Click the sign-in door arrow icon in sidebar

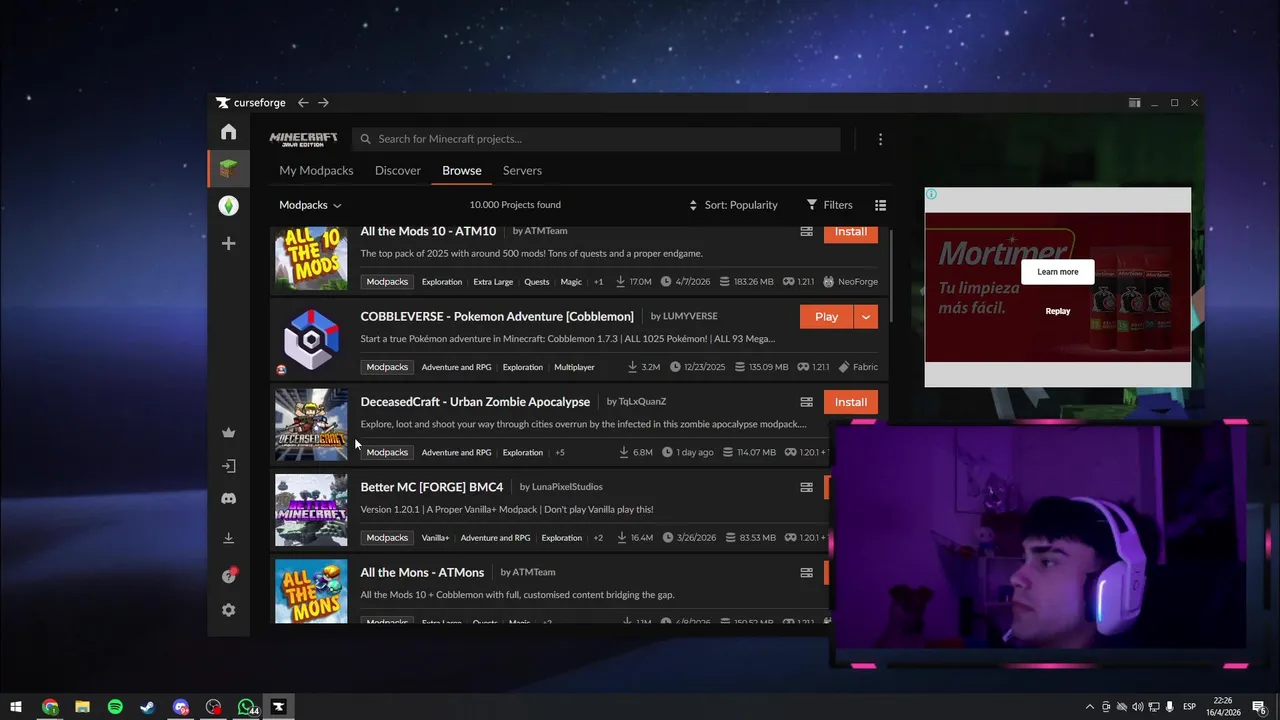228,466
